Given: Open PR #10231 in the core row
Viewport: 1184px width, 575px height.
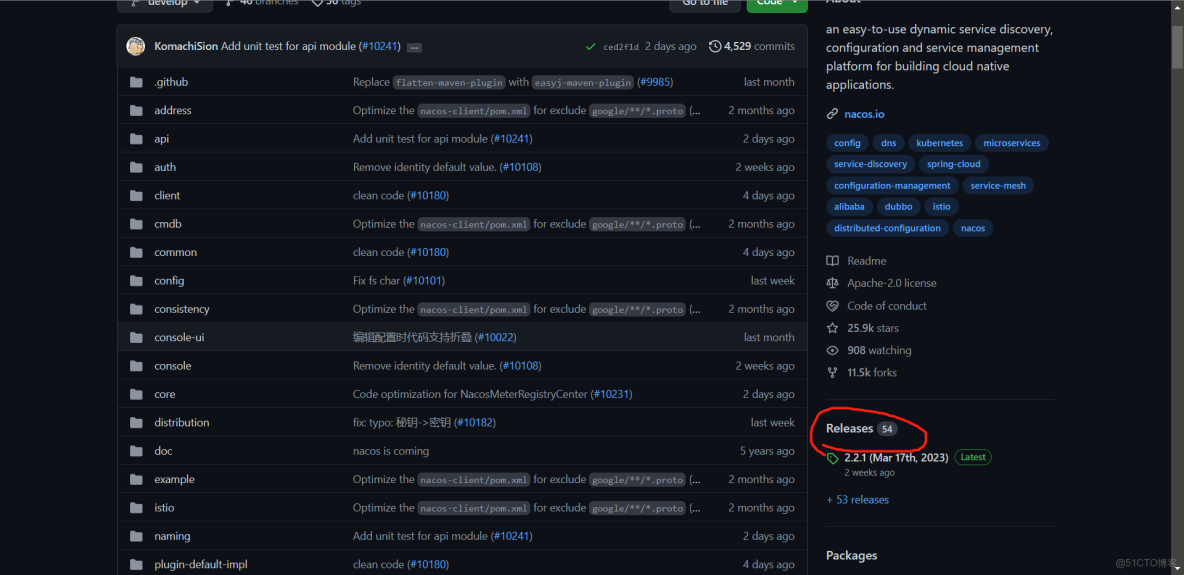Looking at the screenshot, I should 612,394.
